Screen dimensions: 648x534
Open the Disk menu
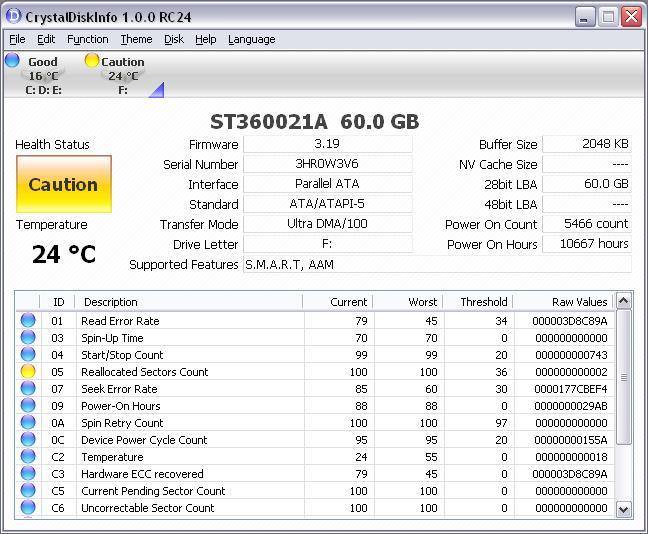[174, 39]
